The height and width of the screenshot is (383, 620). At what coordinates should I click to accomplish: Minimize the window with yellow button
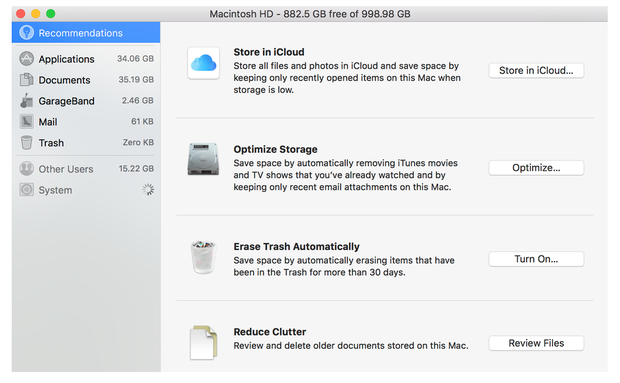click(36, 14)
